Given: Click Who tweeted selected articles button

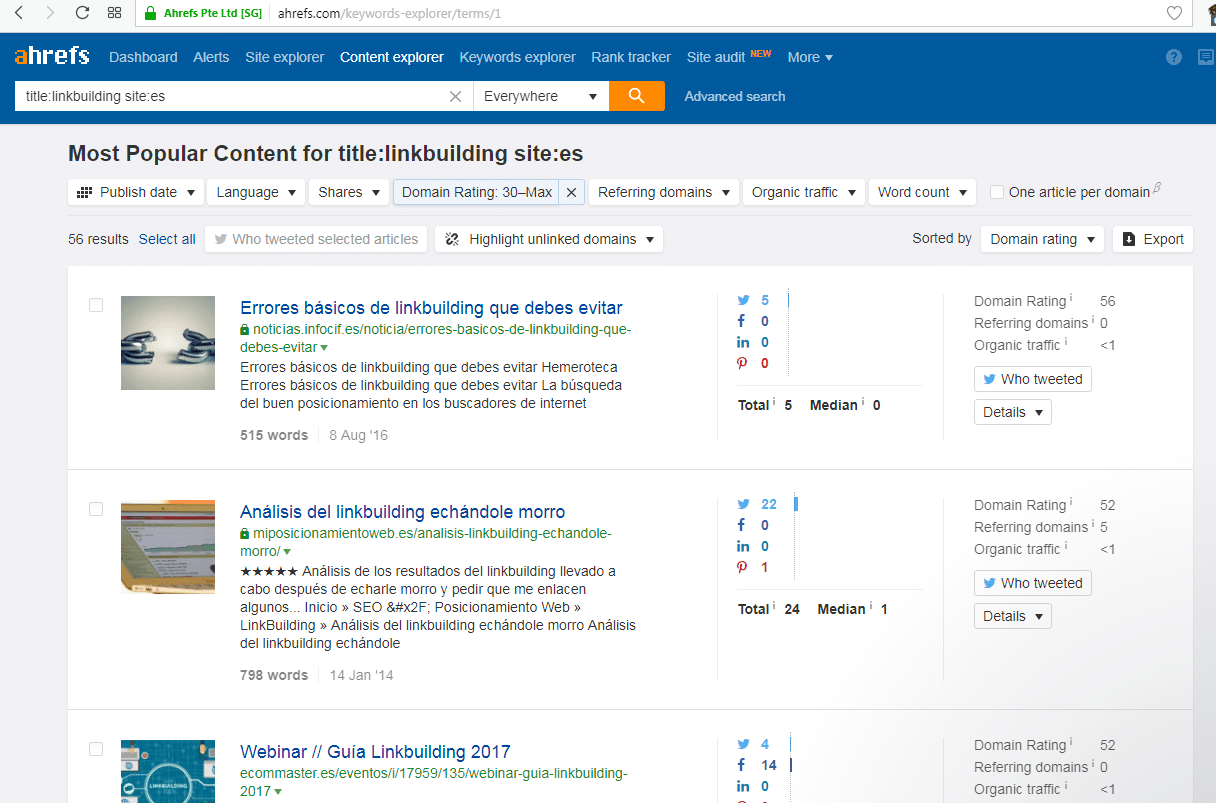Looking at the screenshot, I should point(317,239).
